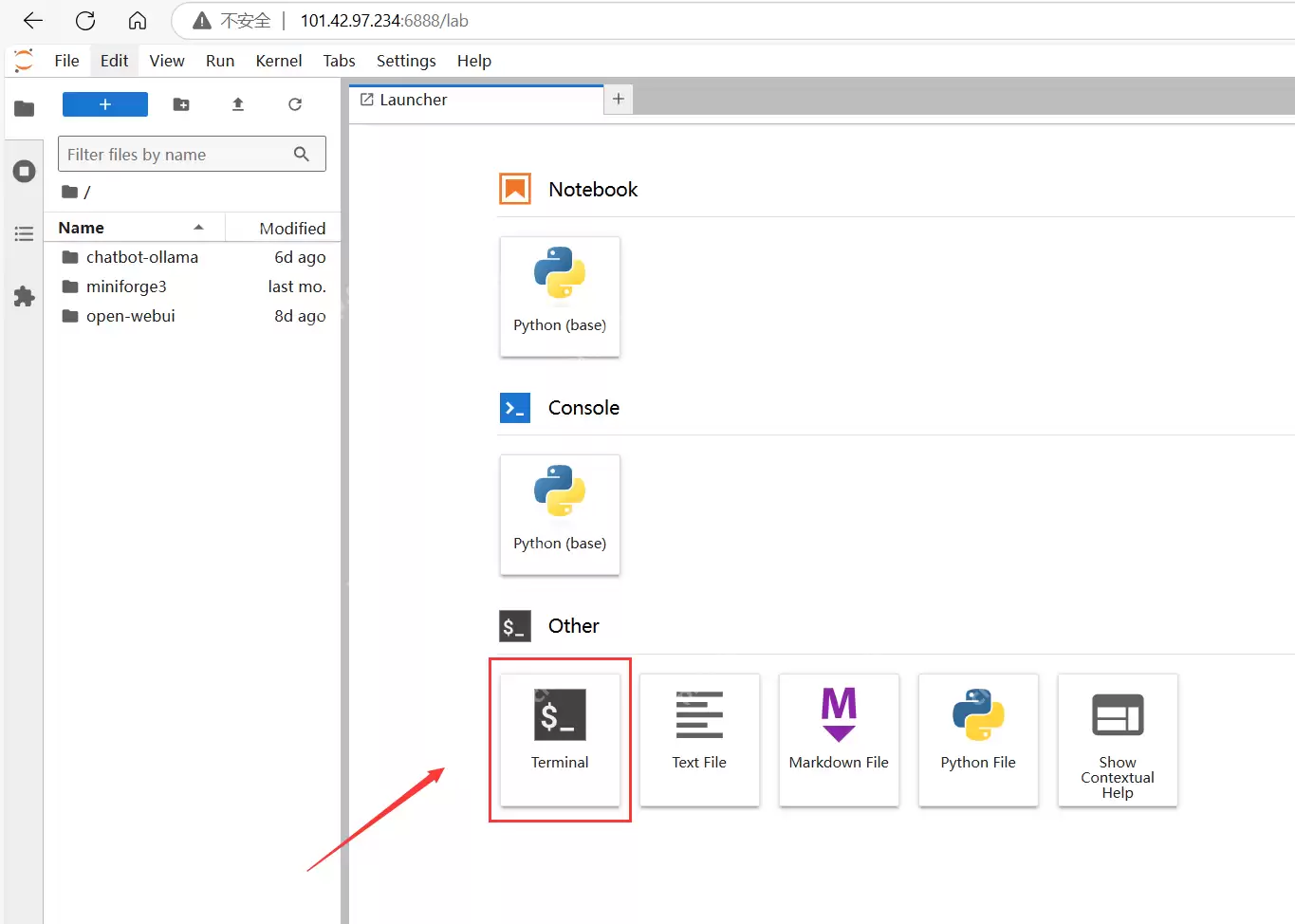Refresh the file browser list

click(295, 104)
